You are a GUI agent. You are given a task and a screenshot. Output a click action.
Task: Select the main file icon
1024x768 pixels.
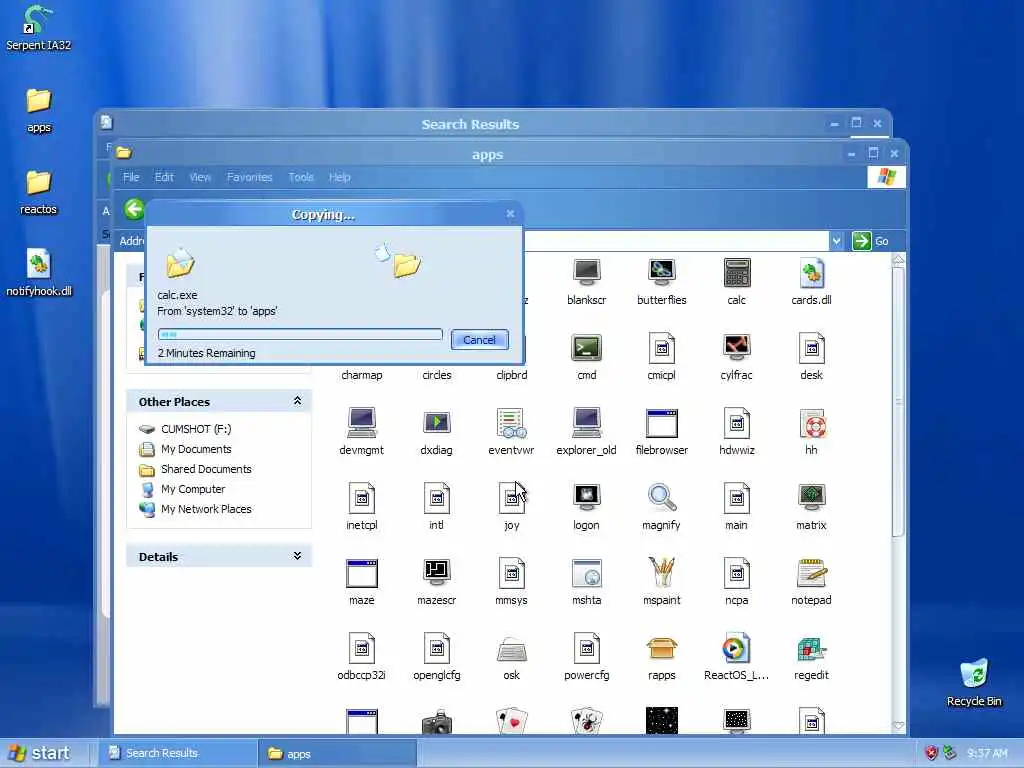pos(737,498)
